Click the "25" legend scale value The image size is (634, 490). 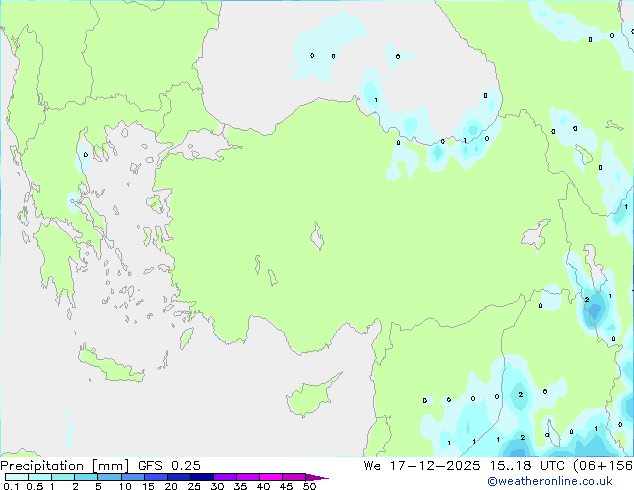coord(194,486)
